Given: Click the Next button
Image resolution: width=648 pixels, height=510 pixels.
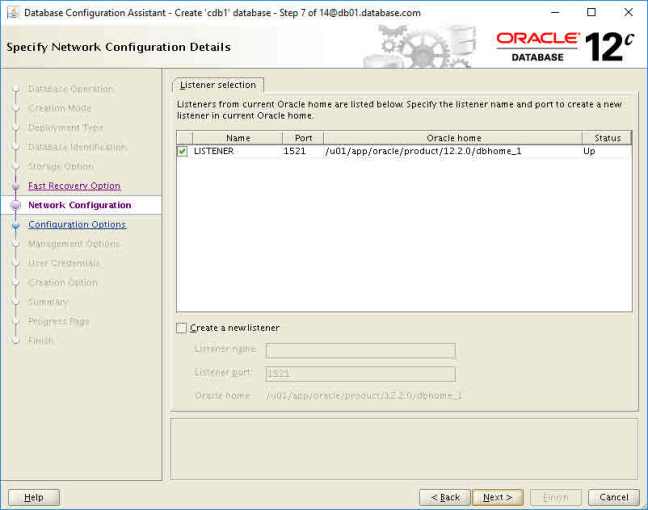Looking at the screenshot, I should [497, 497].
